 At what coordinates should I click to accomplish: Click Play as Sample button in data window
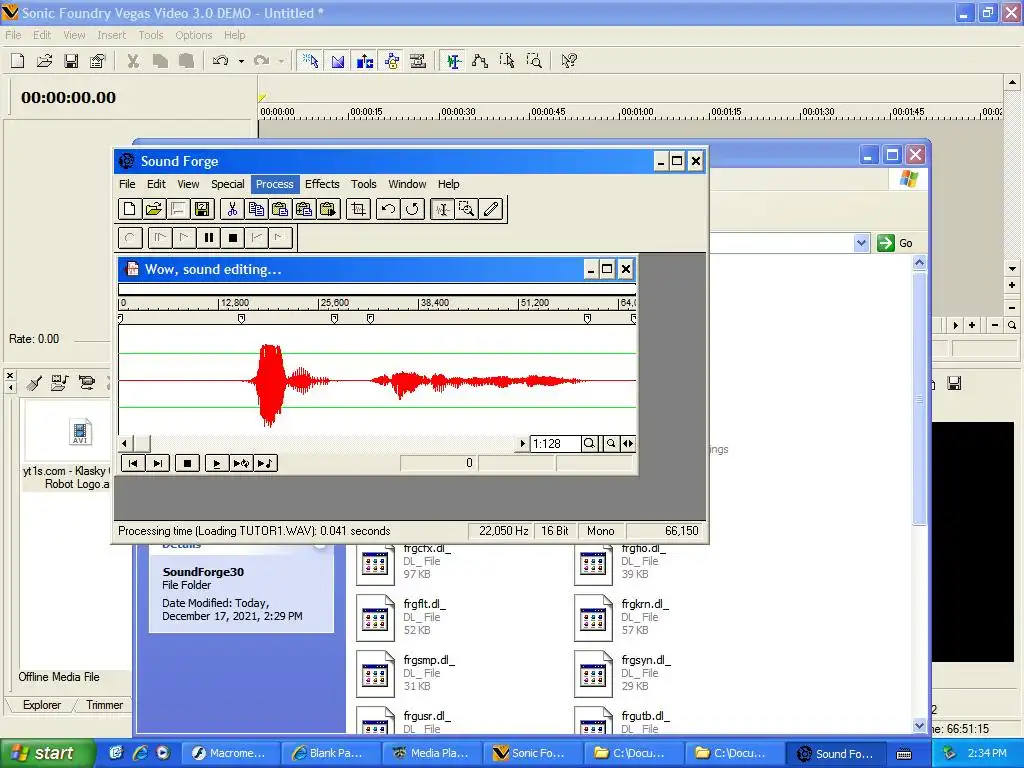tap(265, 463)
